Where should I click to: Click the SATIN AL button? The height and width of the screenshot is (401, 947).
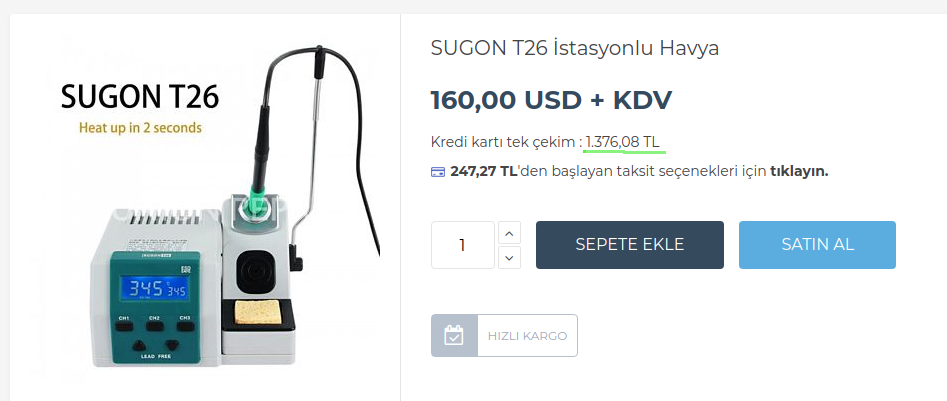coord(817,245)
